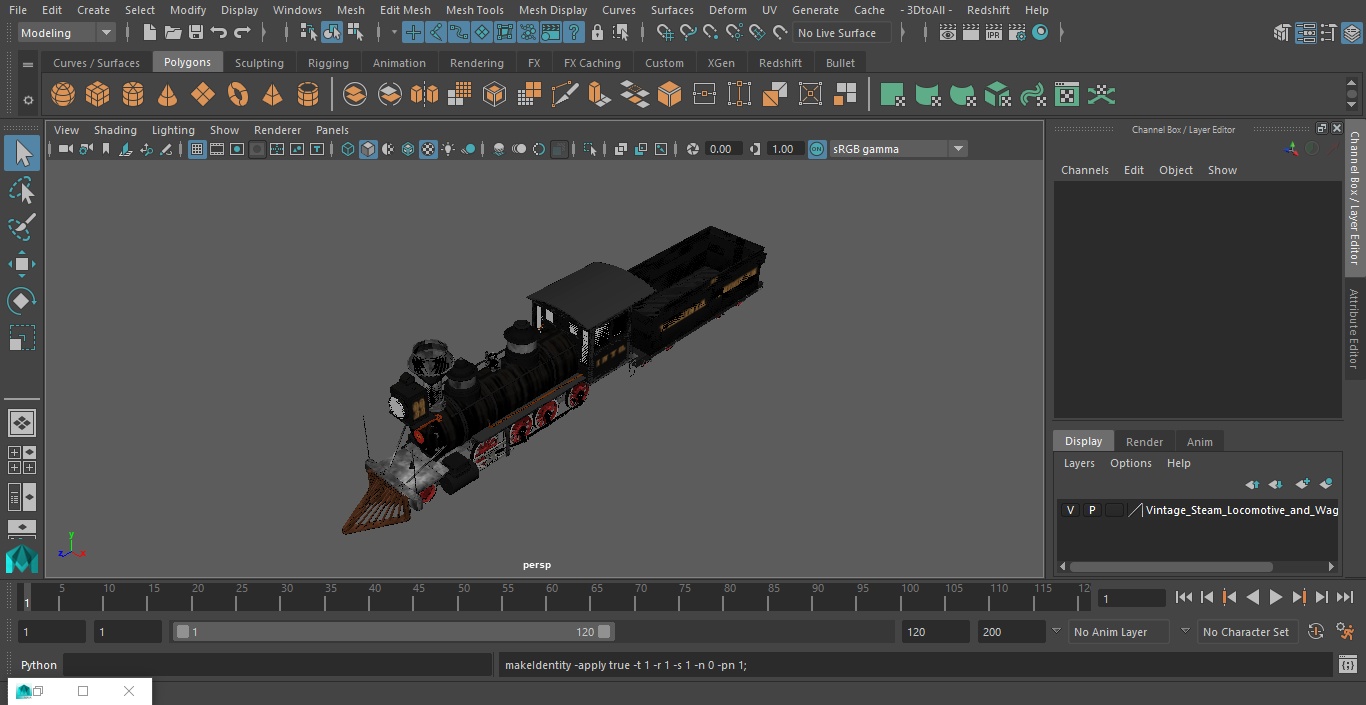Open the Layers menu in layer editor
Viewport: 1366px width, 705px height.
tap(1079, 463)
